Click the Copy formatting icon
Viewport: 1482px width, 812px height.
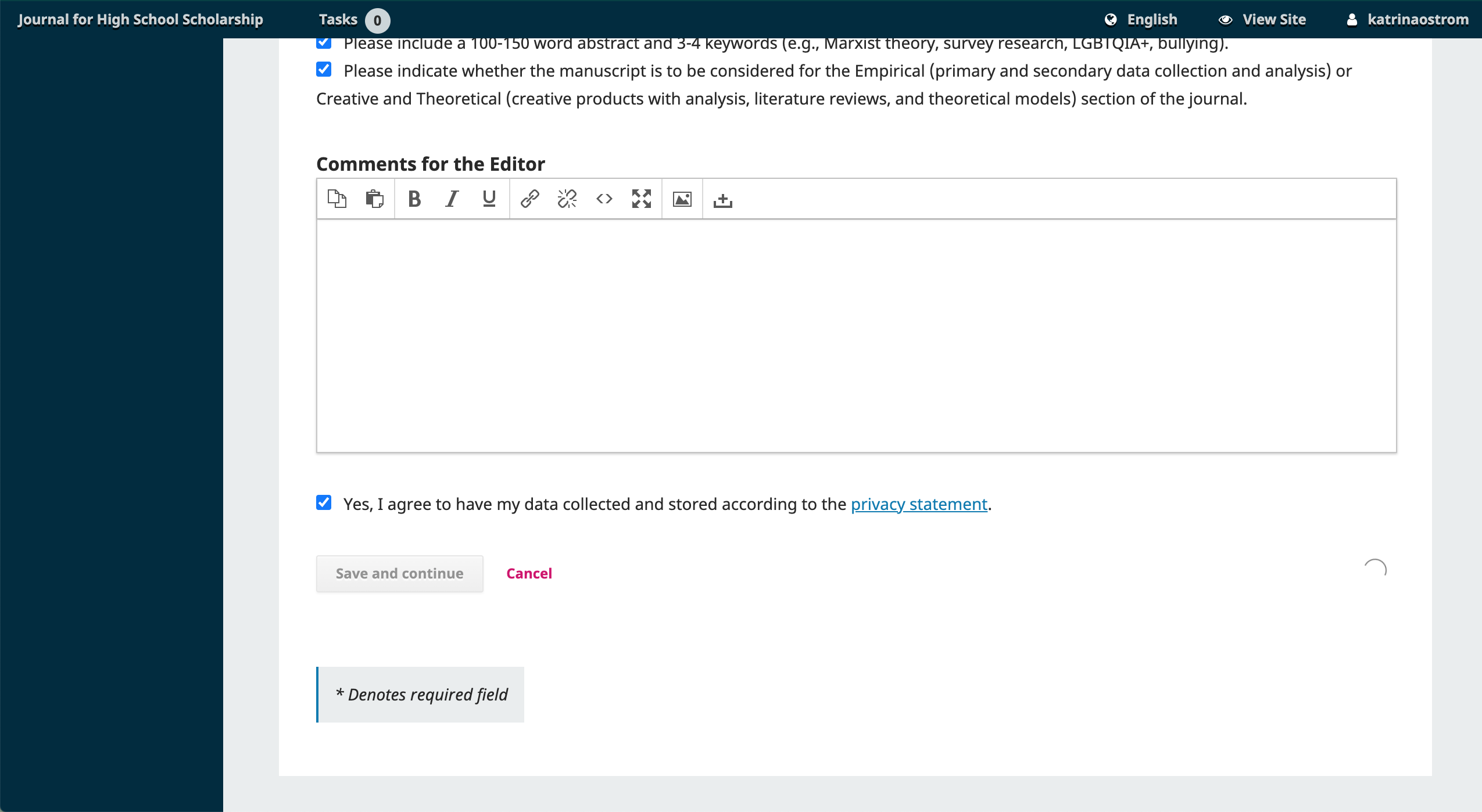[337, 198]
